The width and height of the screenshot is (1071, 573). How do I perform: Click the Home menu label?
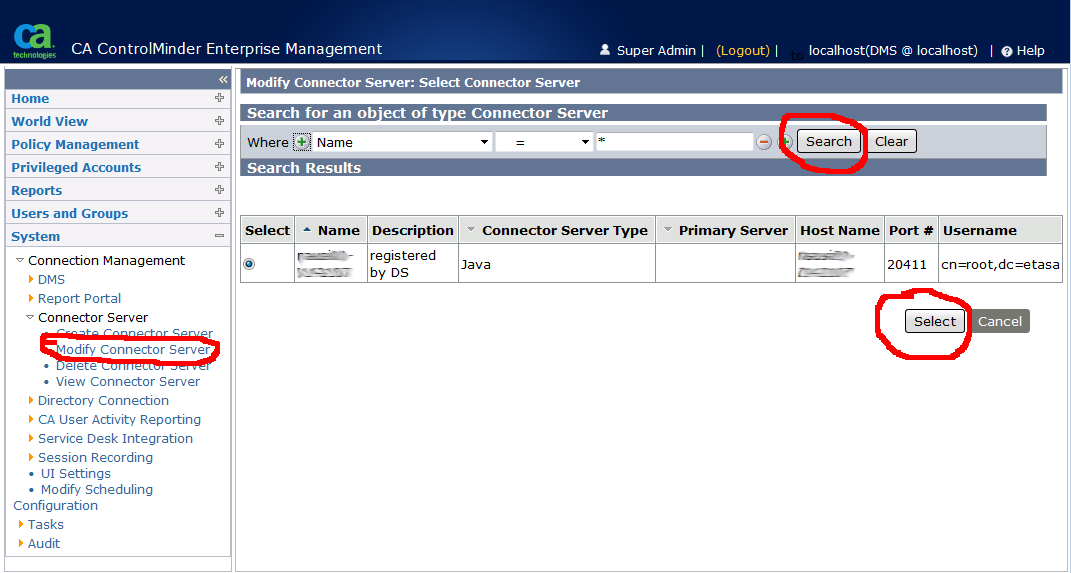pos(30,98)
